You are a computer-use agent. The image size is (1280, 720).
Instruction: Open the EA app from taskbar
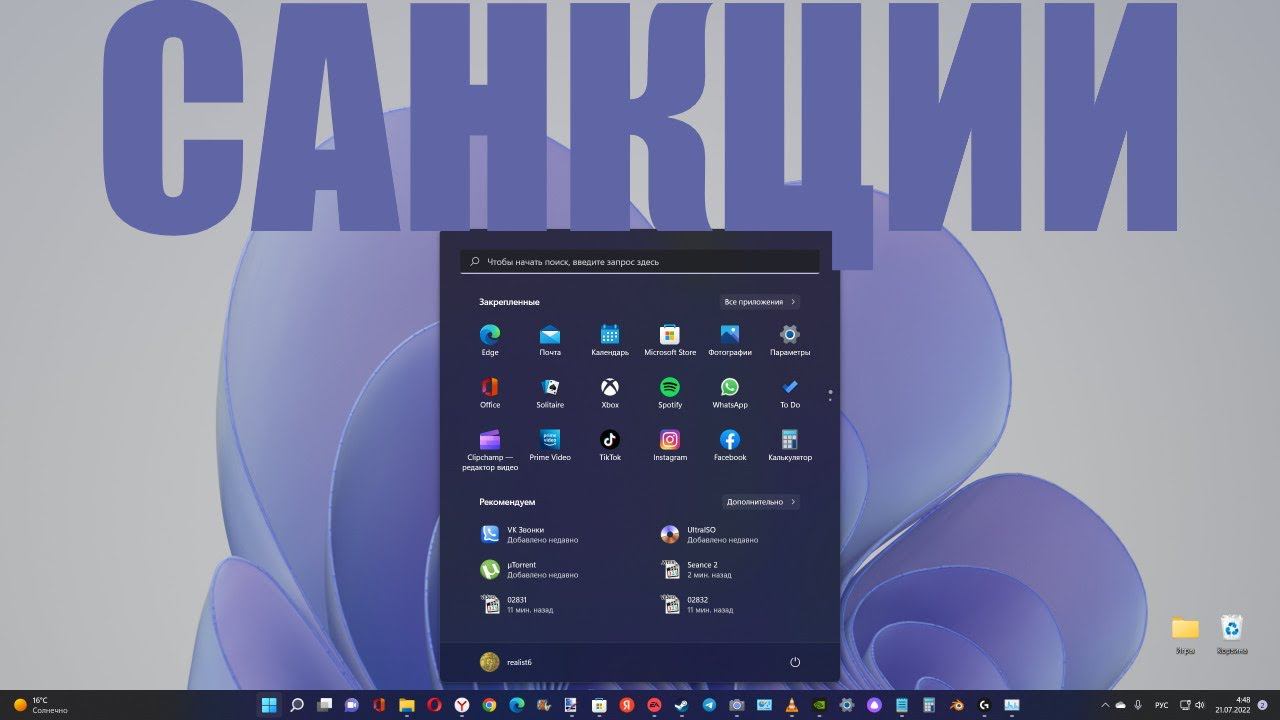coord(654,705)
